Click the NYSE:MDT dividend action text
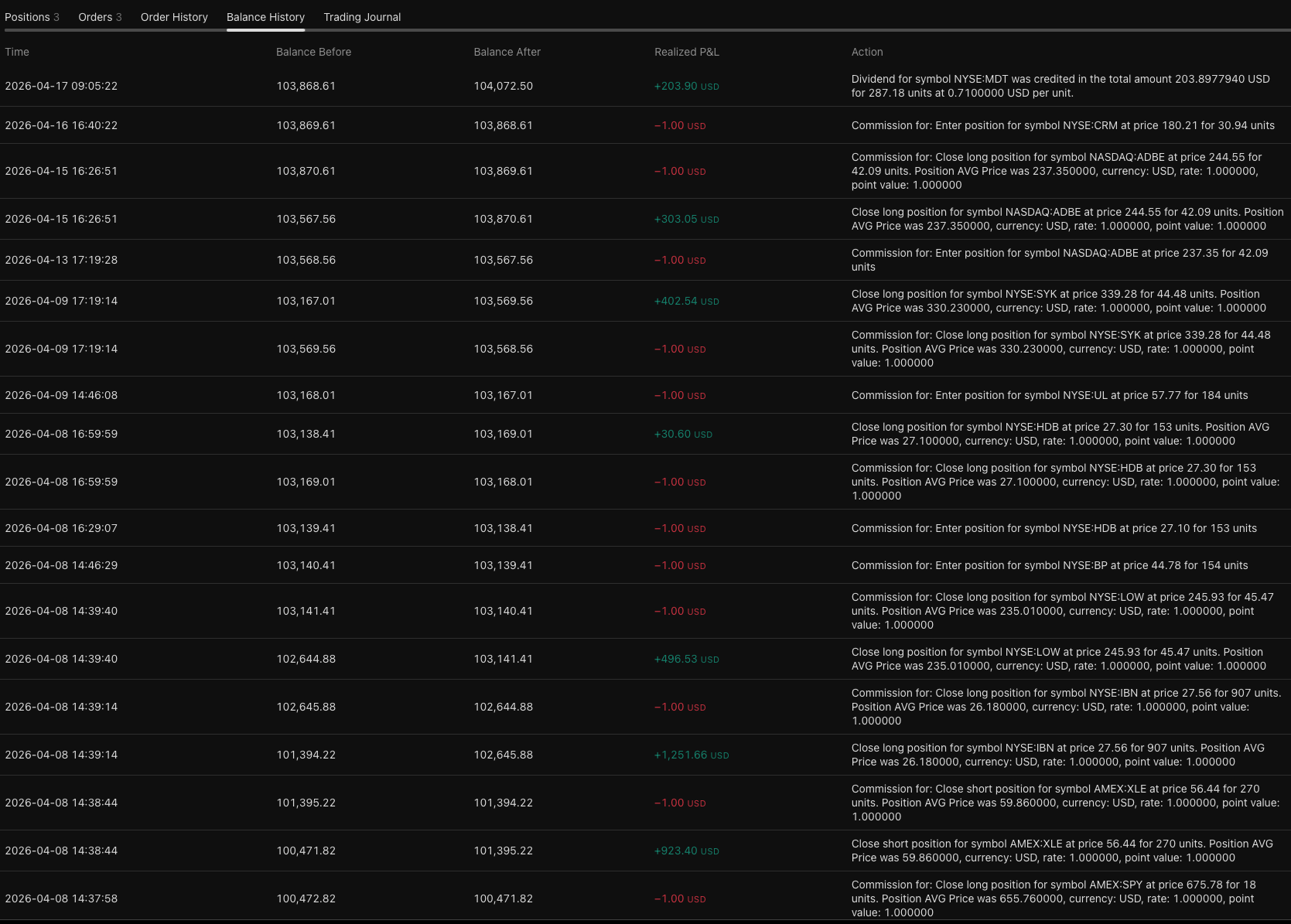Image resolution: width=1291 pixels, height=924 pixels. point(1060,86)
